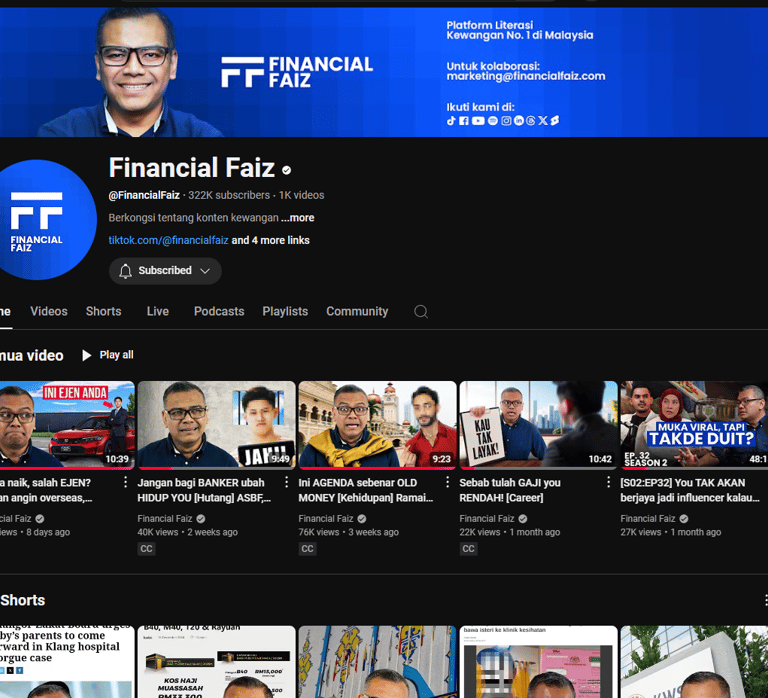
Task: Open the 'bawa isteri ke klinik kesihatan' short
Action: point(539,662)
